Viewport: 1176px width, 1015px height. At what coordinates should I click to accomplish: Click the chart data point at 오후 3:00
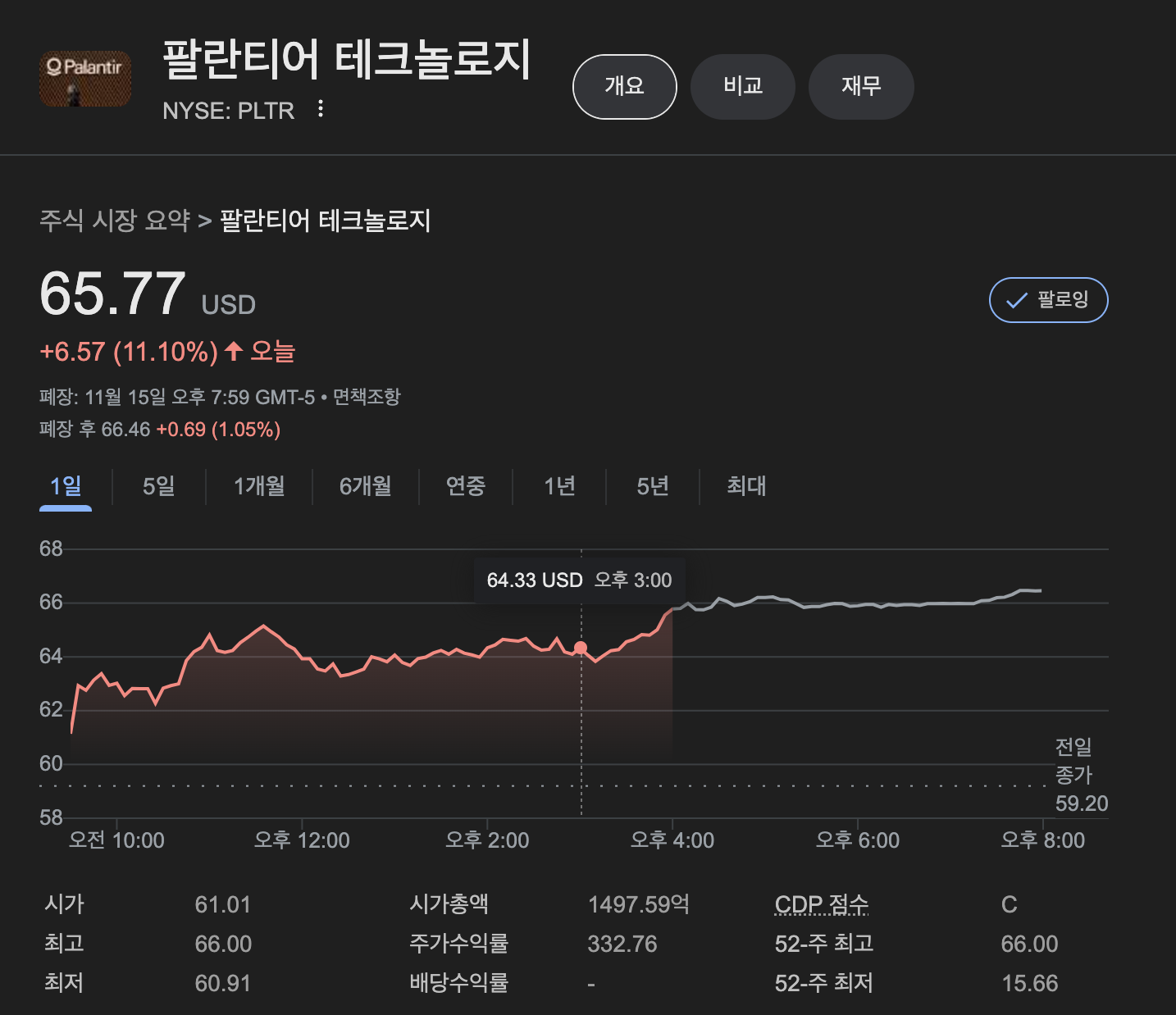point(581,648)
